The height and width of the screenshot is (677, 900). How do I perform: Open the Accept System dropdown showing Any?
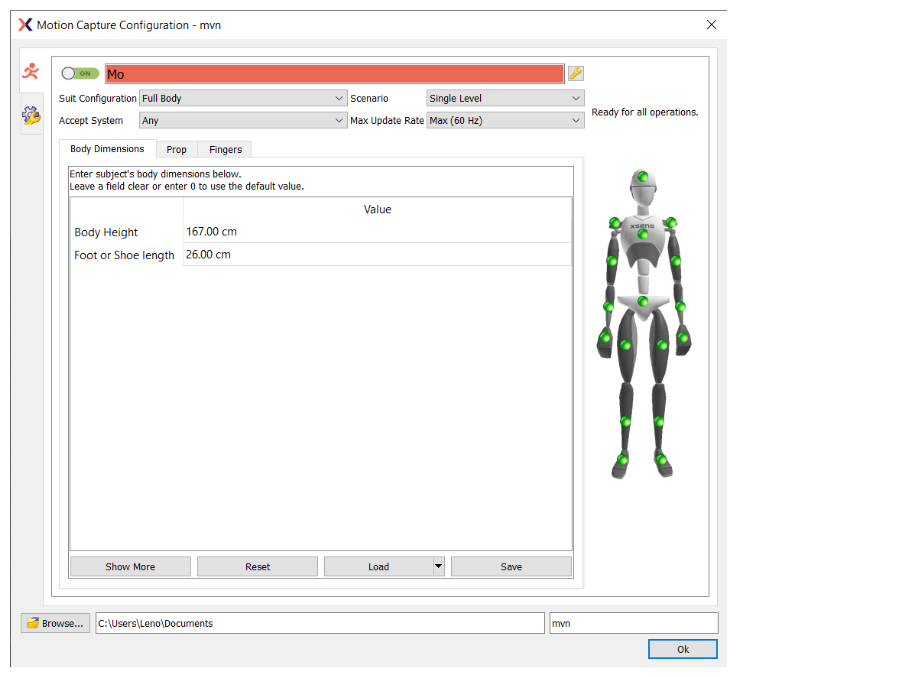tap(243, 121)
